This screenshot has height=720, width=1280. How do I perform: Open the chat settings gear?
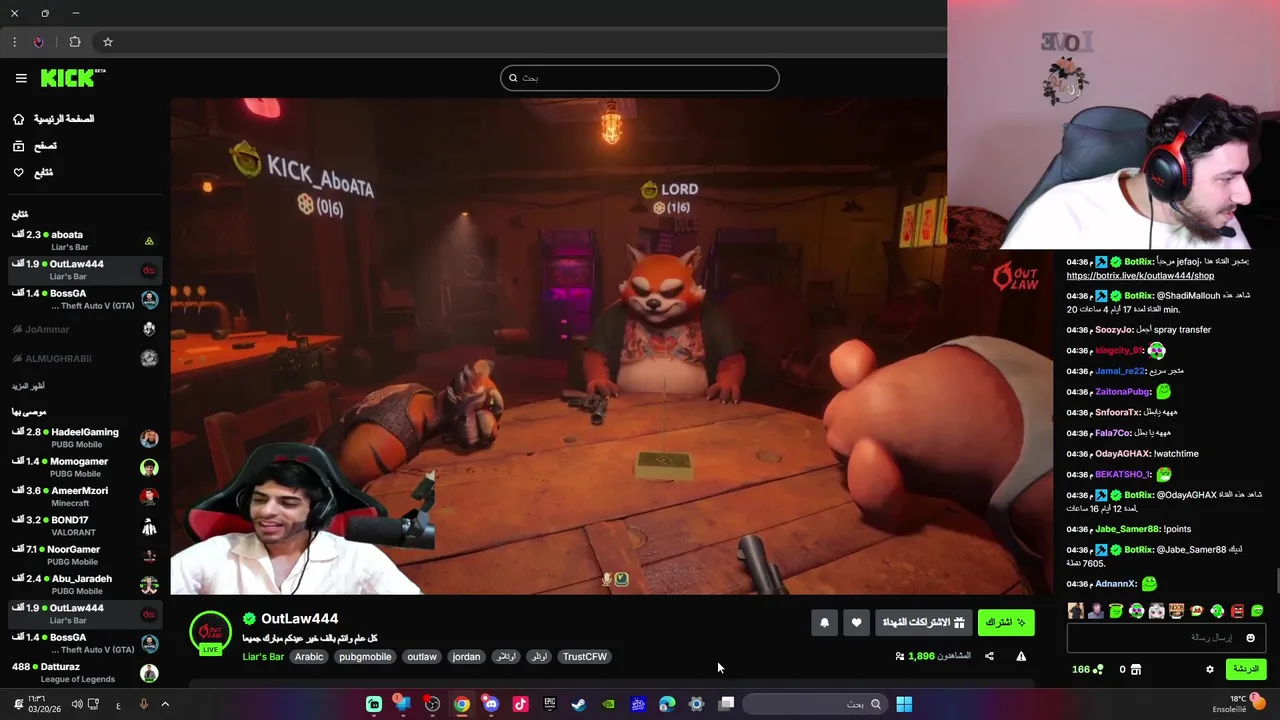1209,669
